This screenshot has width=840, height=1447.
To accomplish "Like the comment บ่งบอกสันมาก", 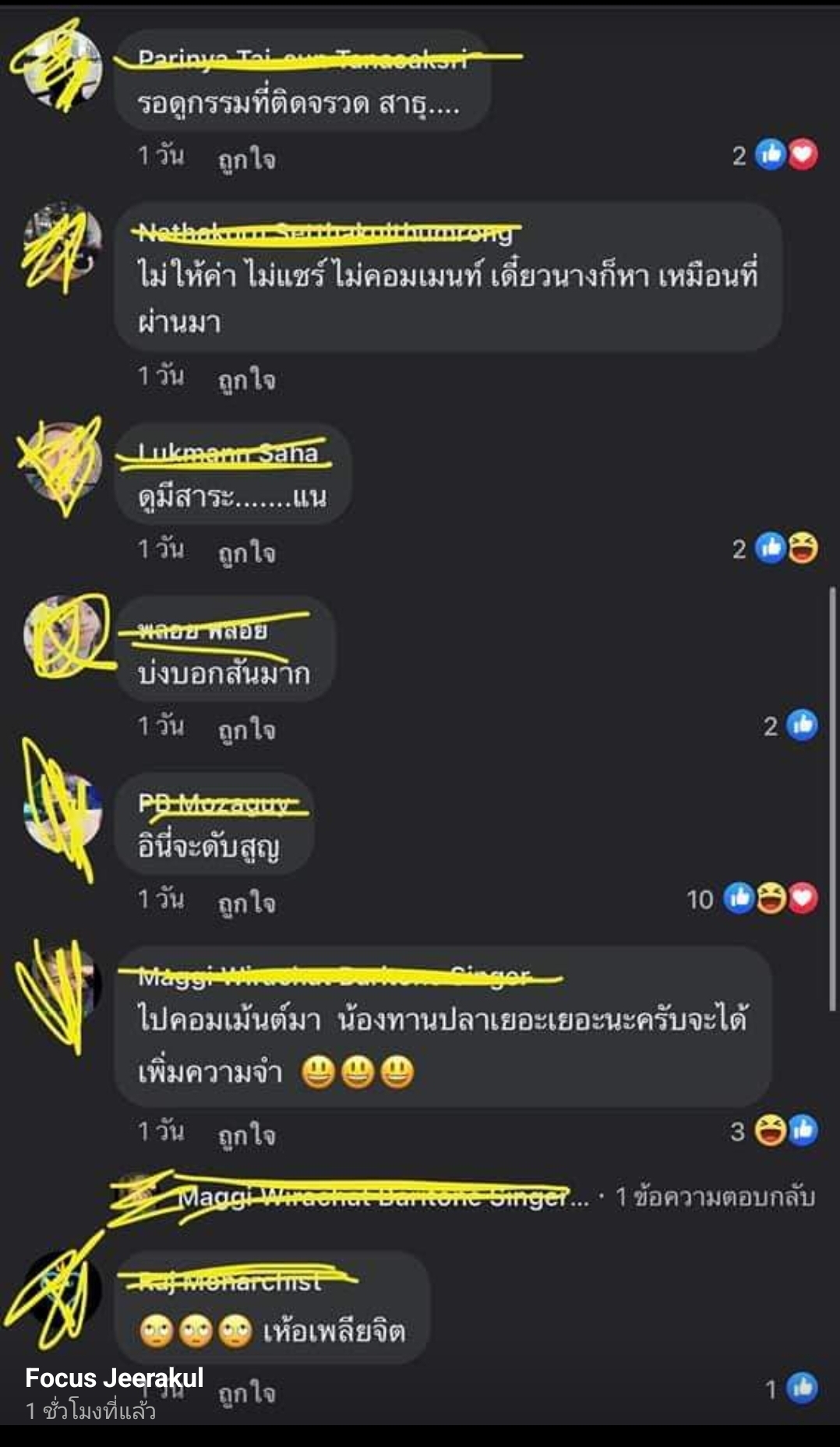I will 246,730.
